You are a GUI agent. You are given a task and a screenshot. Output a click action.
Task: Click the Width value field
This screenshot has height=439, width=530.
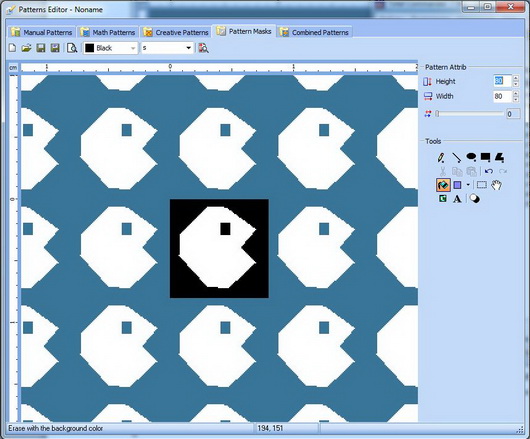coord(502,96)
